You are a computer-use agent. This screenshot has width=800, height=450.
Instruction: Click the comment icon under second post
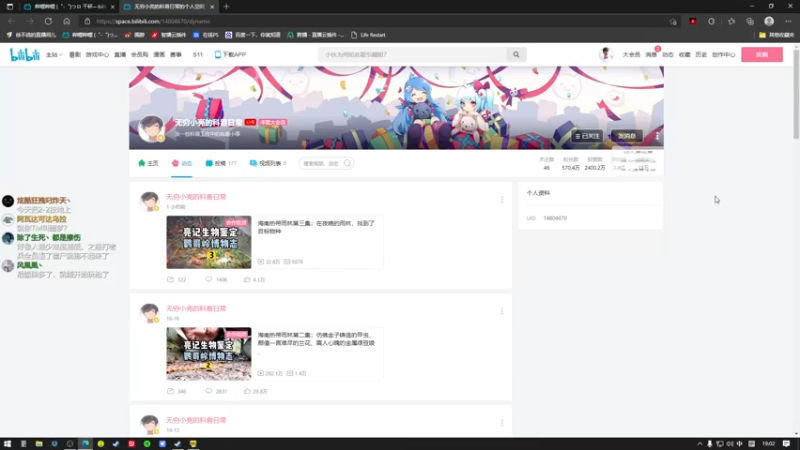209,391
